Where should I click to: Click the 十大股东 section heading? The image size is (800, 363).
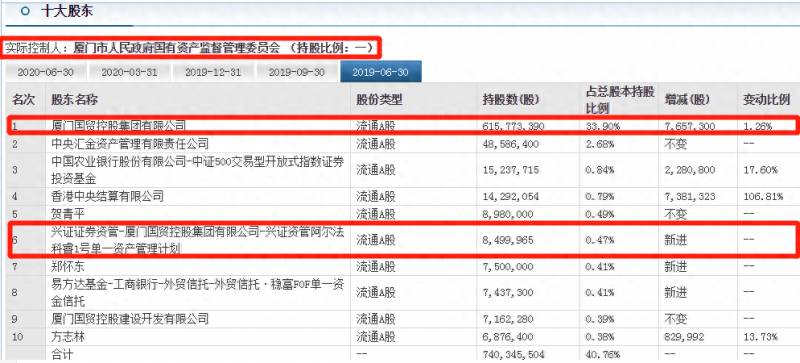click(67, 11)
